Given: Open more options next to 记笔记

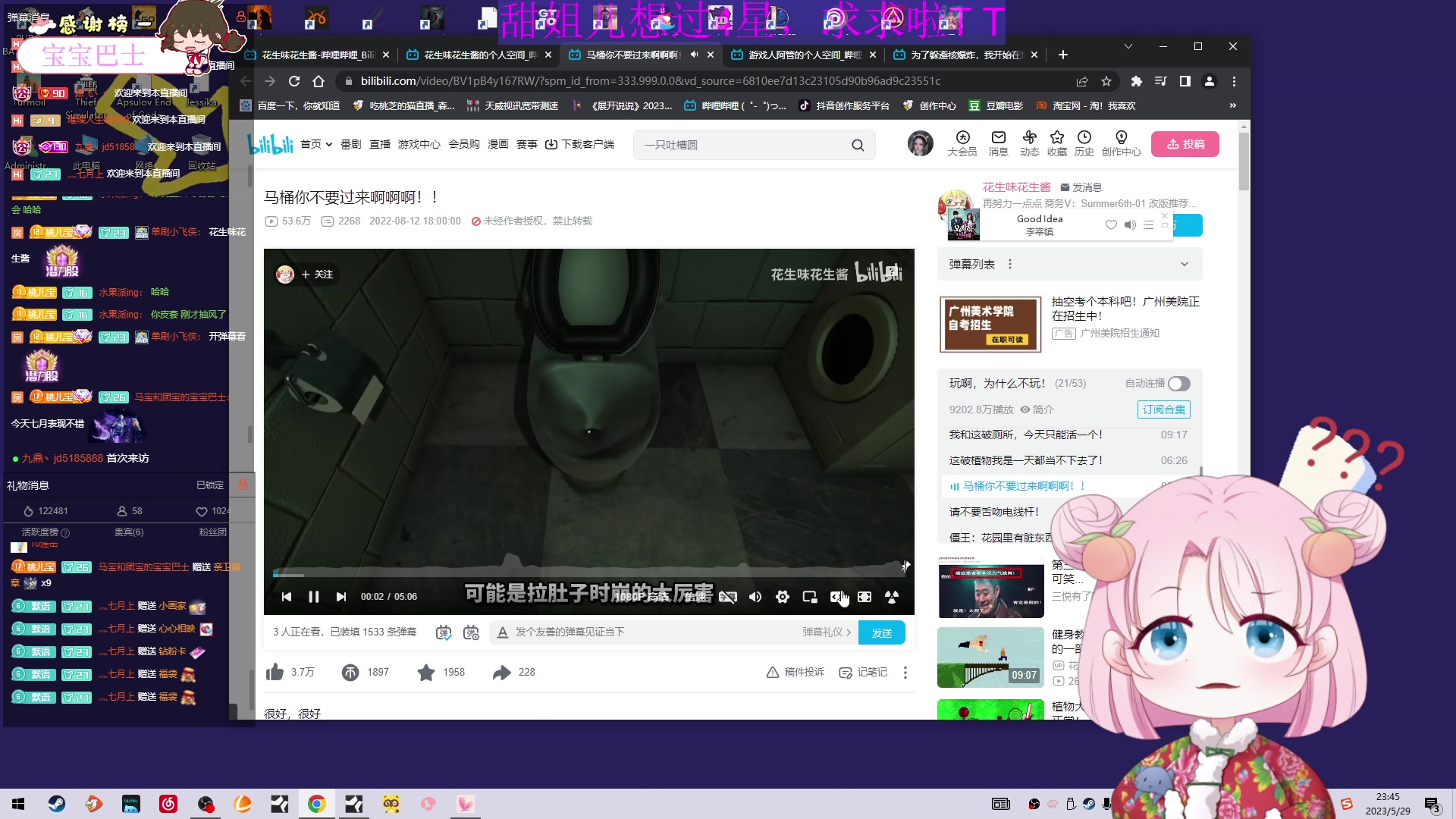Looking at the screenshot, I should click(905, 673).
